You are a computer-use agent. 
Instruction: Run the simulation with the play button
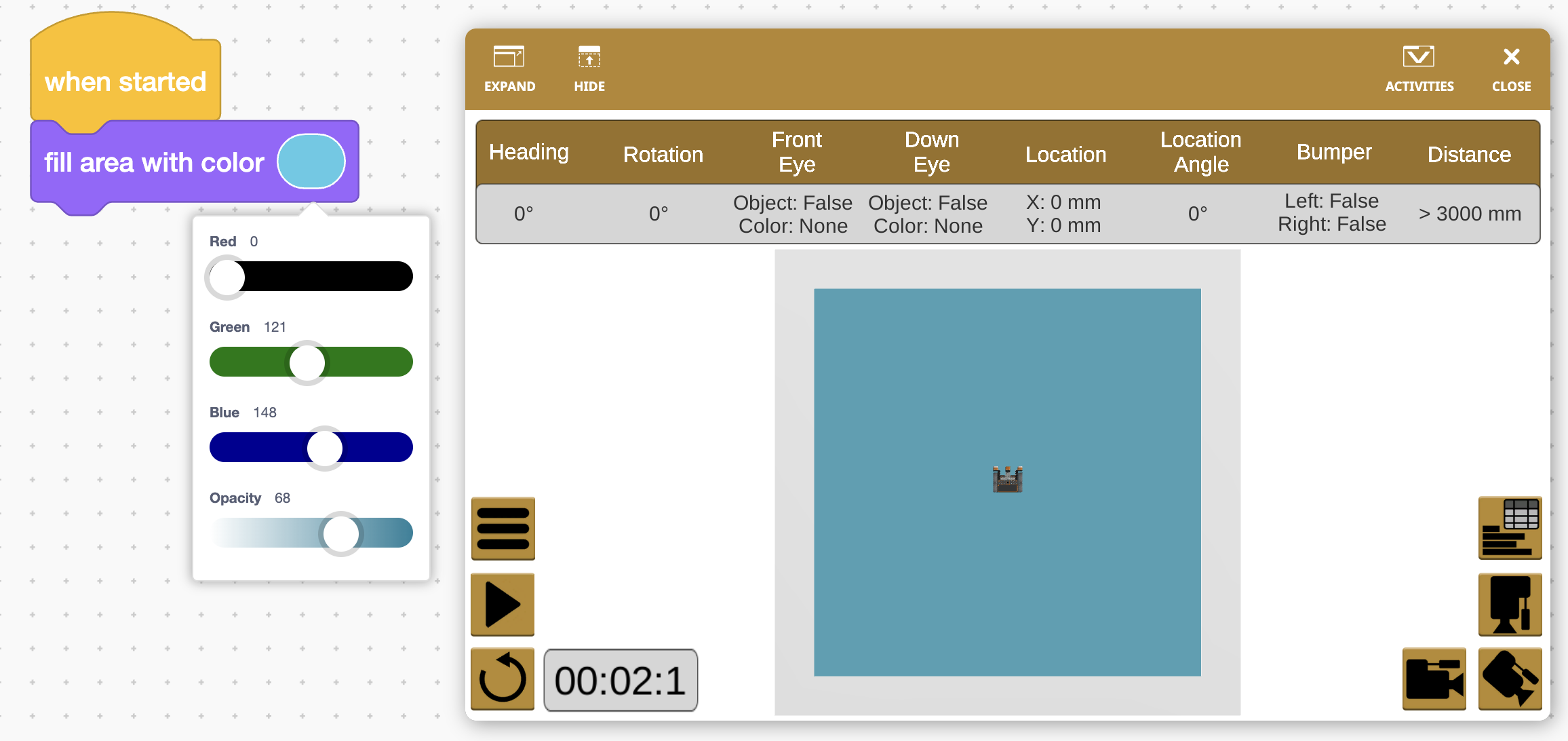(502, 604)
